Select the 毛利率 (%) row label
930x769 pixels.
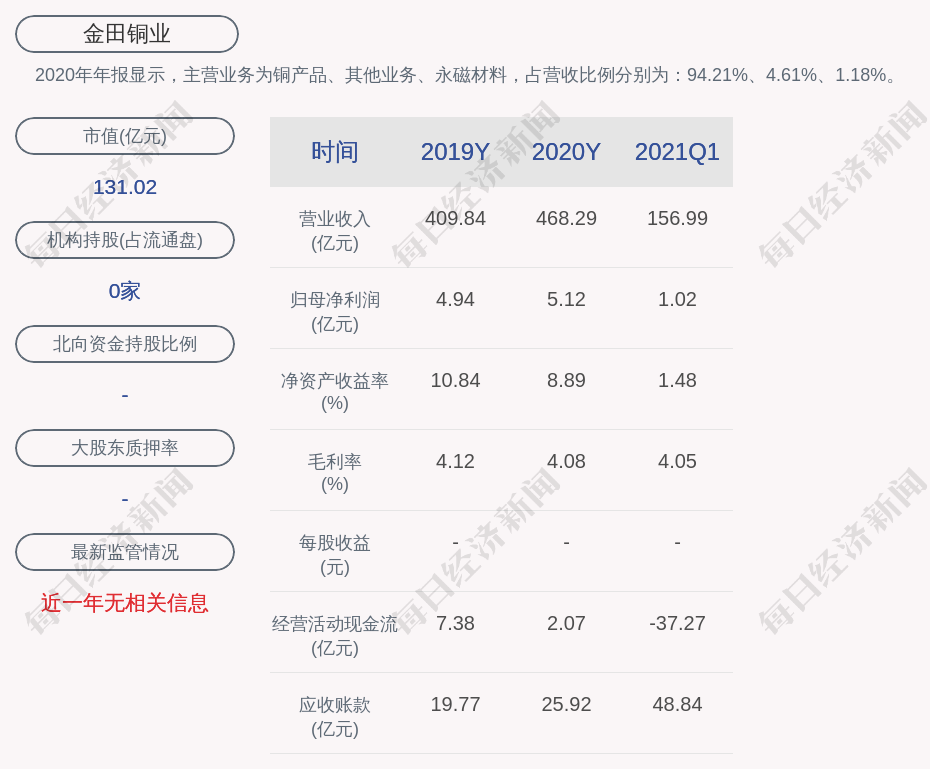pos(335,473)
